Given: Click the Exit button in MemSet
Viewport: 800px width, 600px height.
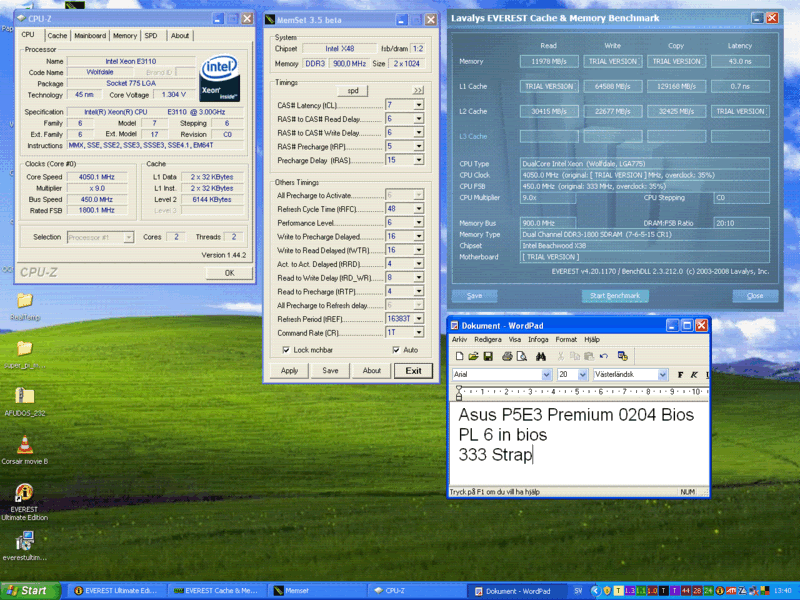Looking at the screenshot, I should (413, 371).
